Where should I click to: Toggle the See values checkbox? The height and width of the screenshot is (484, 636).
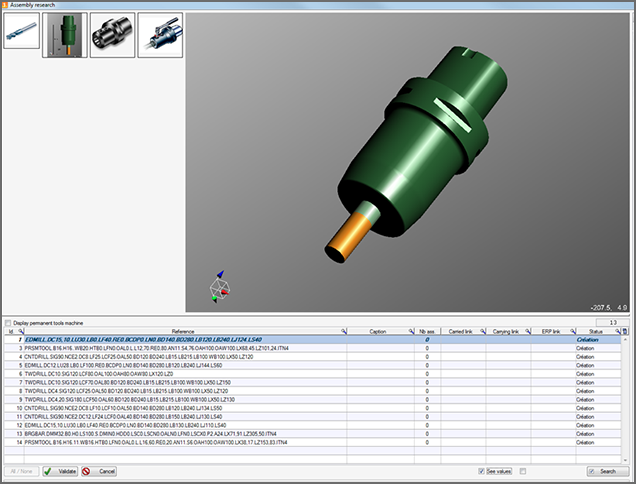[480, 470]
